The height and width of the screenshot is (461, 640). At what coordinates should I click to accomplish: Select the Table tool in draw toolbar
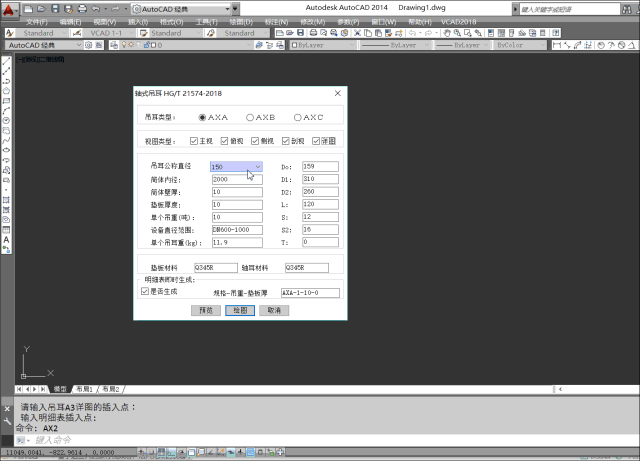(6, 229)
